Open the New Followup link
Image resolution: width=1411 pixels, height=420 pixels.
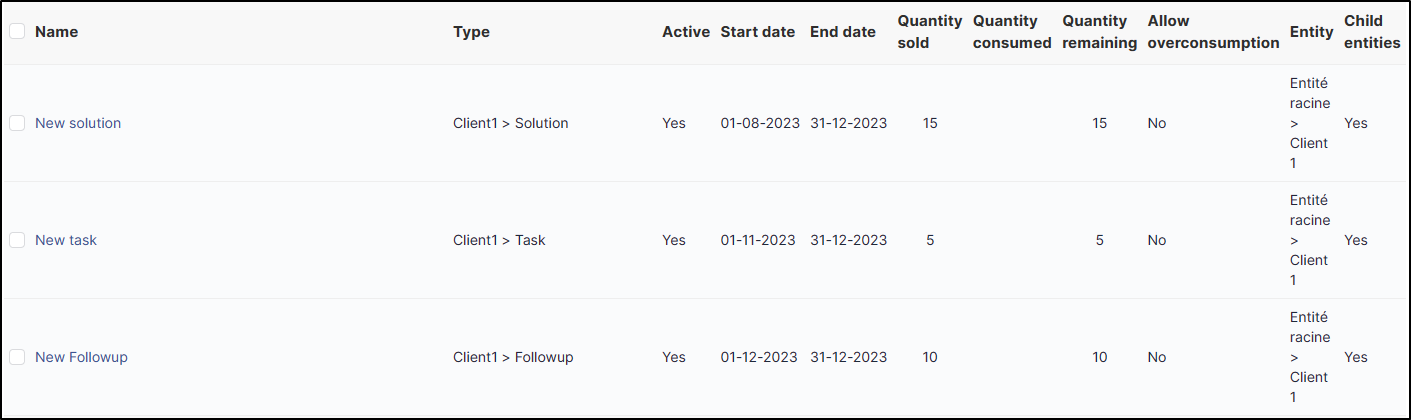pyautogui.click(x=81, y=357)
